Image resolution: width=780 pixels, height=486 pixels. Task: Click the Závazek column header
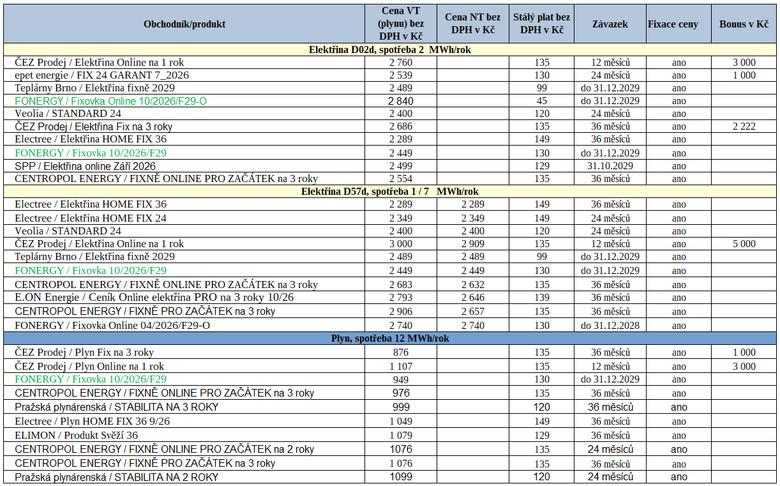click(610, 24)
